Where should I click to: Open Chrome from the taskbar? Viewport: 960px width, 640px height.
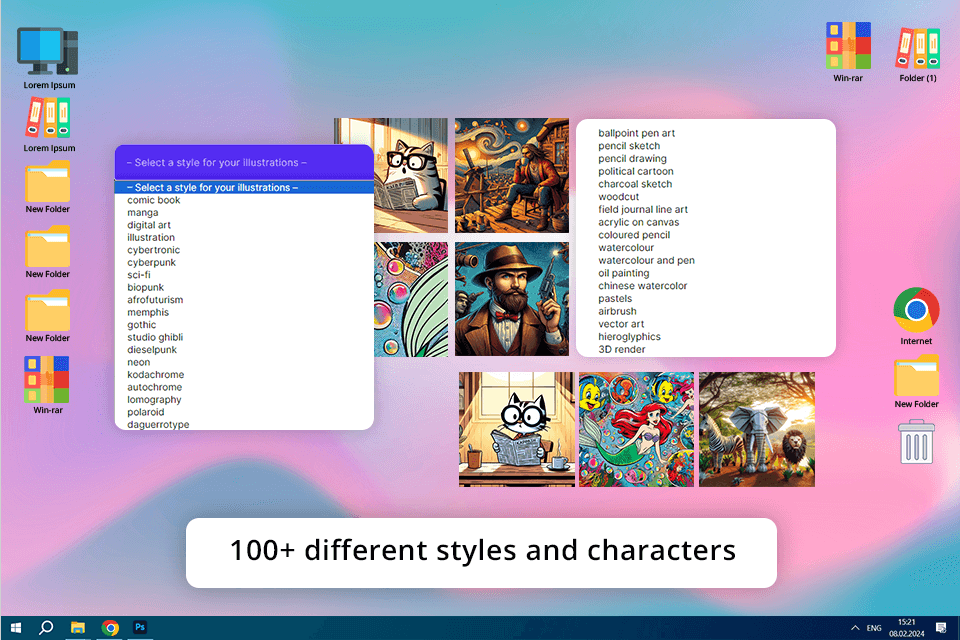coord(110,628)
